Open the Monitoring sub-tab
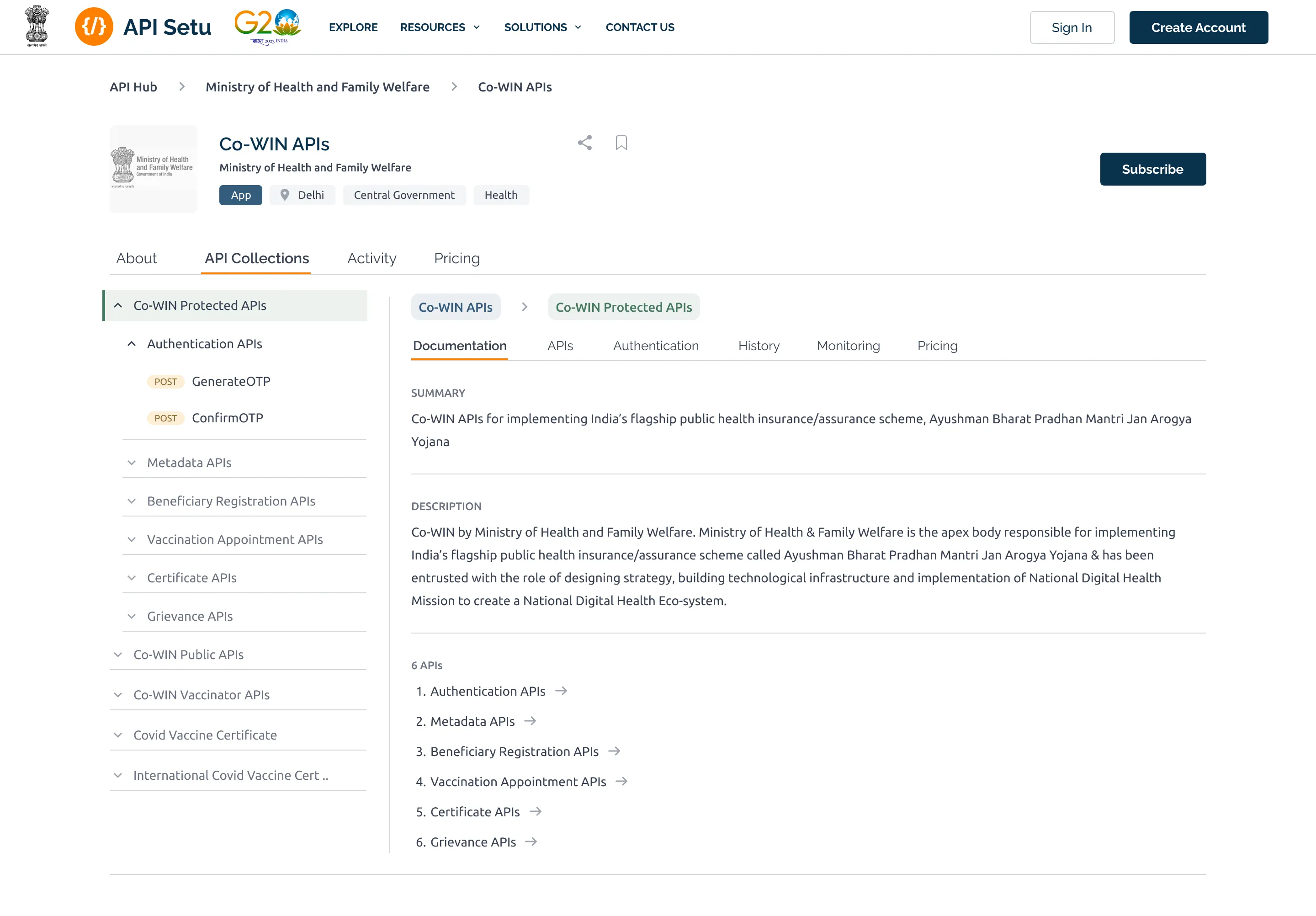1316x916 pixels. (x=848, y=346)
